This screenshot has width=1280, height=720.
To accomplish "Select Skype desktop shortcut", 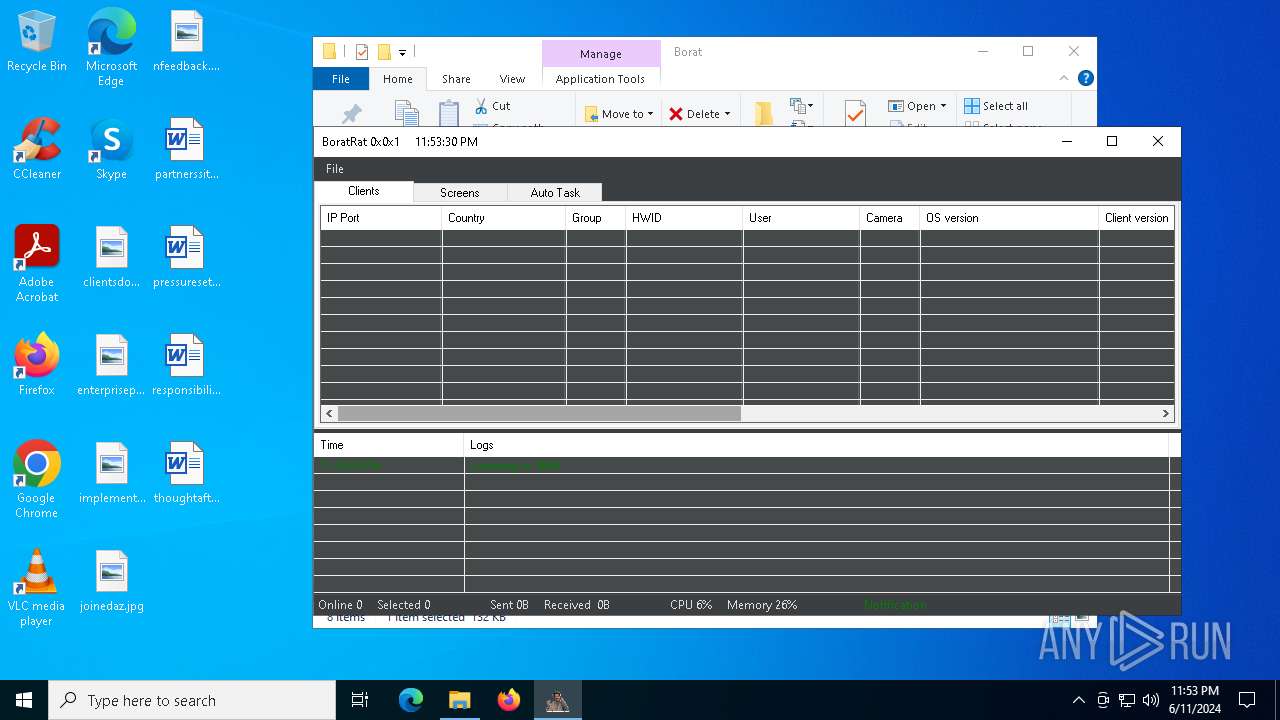I will tap(111, 149).
